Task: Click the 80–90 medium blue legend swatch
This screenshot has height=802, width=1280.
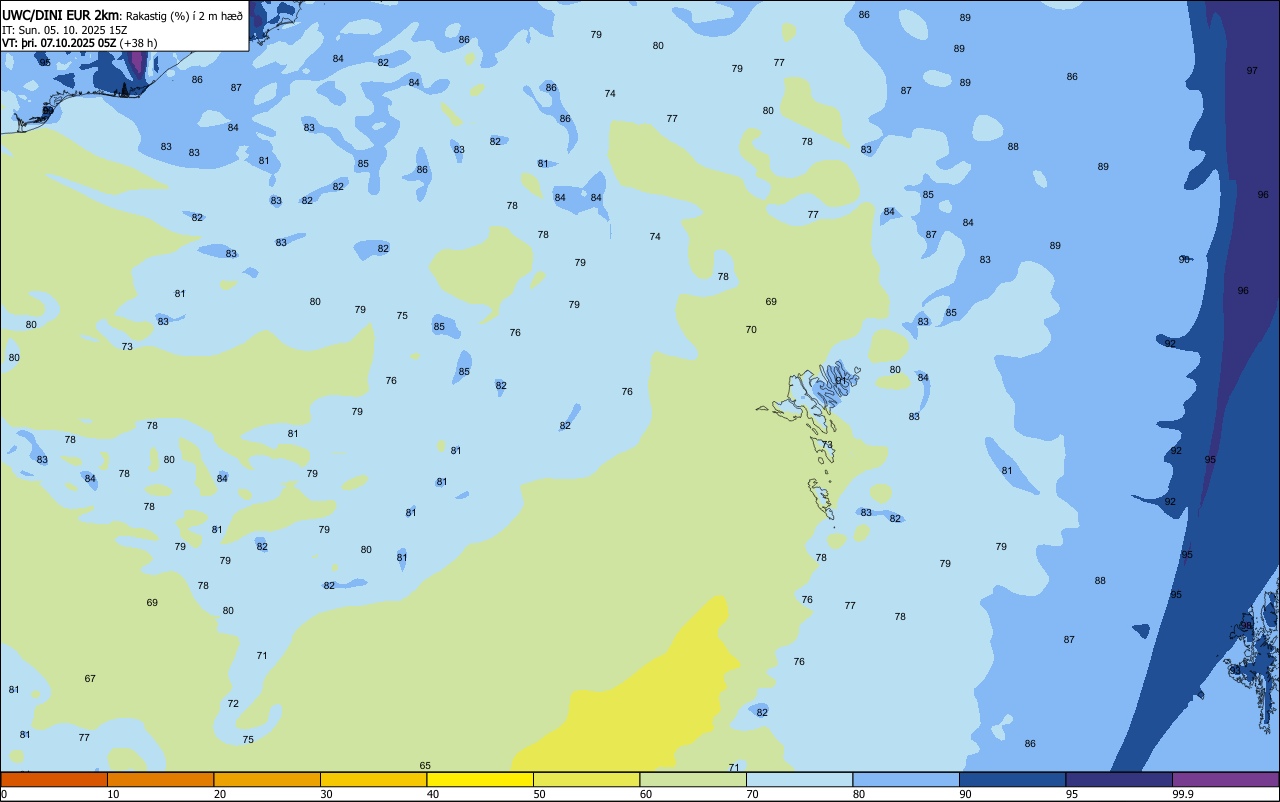Action: pos(906,779)
